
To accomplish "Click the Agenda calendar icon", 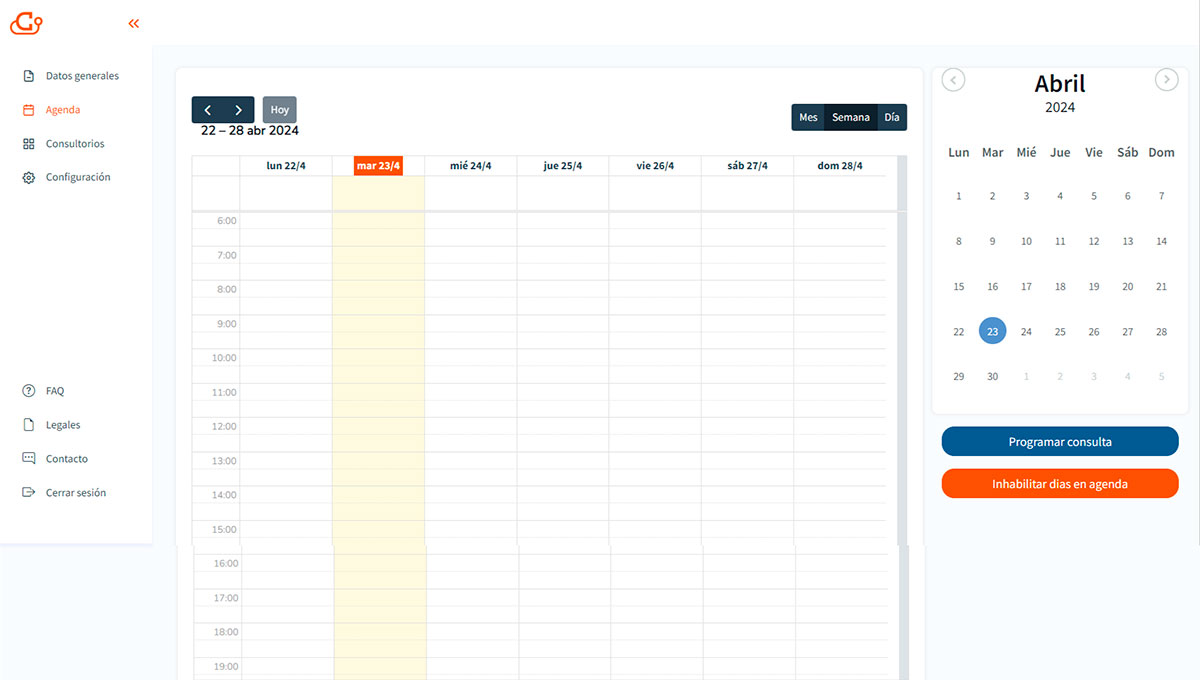I will click(29, 110).
